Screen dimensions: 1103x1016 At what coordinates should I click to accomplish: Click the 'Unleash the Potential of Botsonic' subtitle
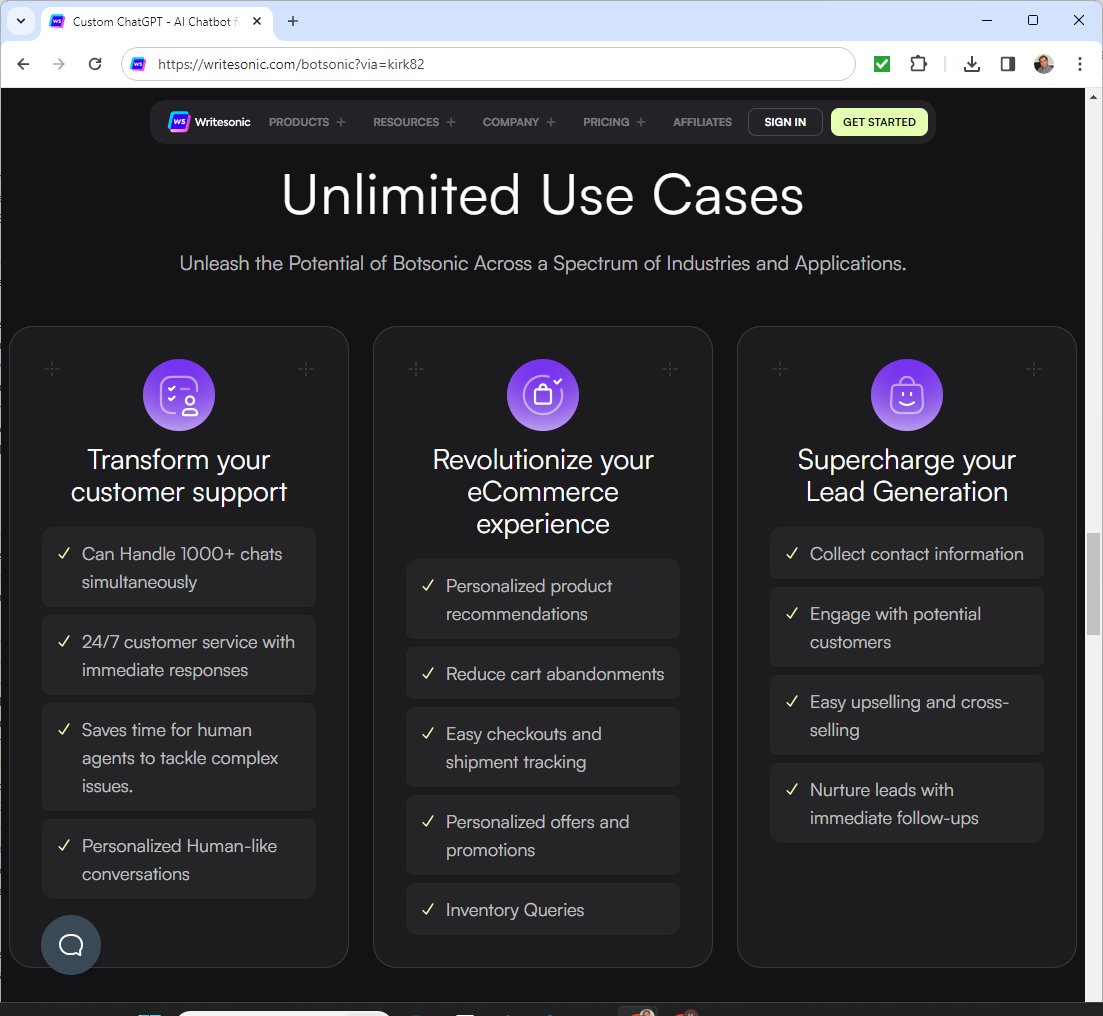coord(542,263)
